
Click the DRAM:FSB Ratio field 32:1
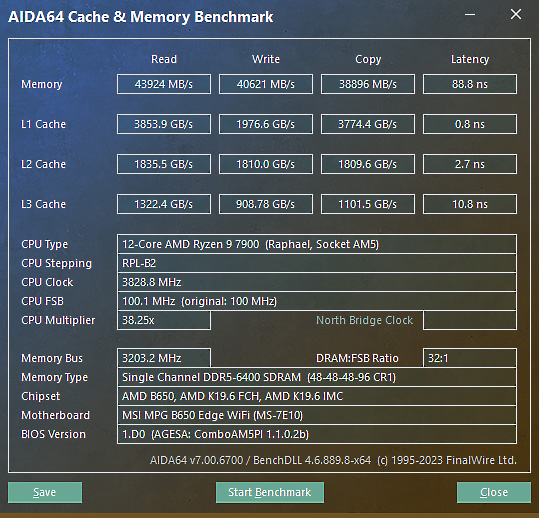click(x=470, y=358)
